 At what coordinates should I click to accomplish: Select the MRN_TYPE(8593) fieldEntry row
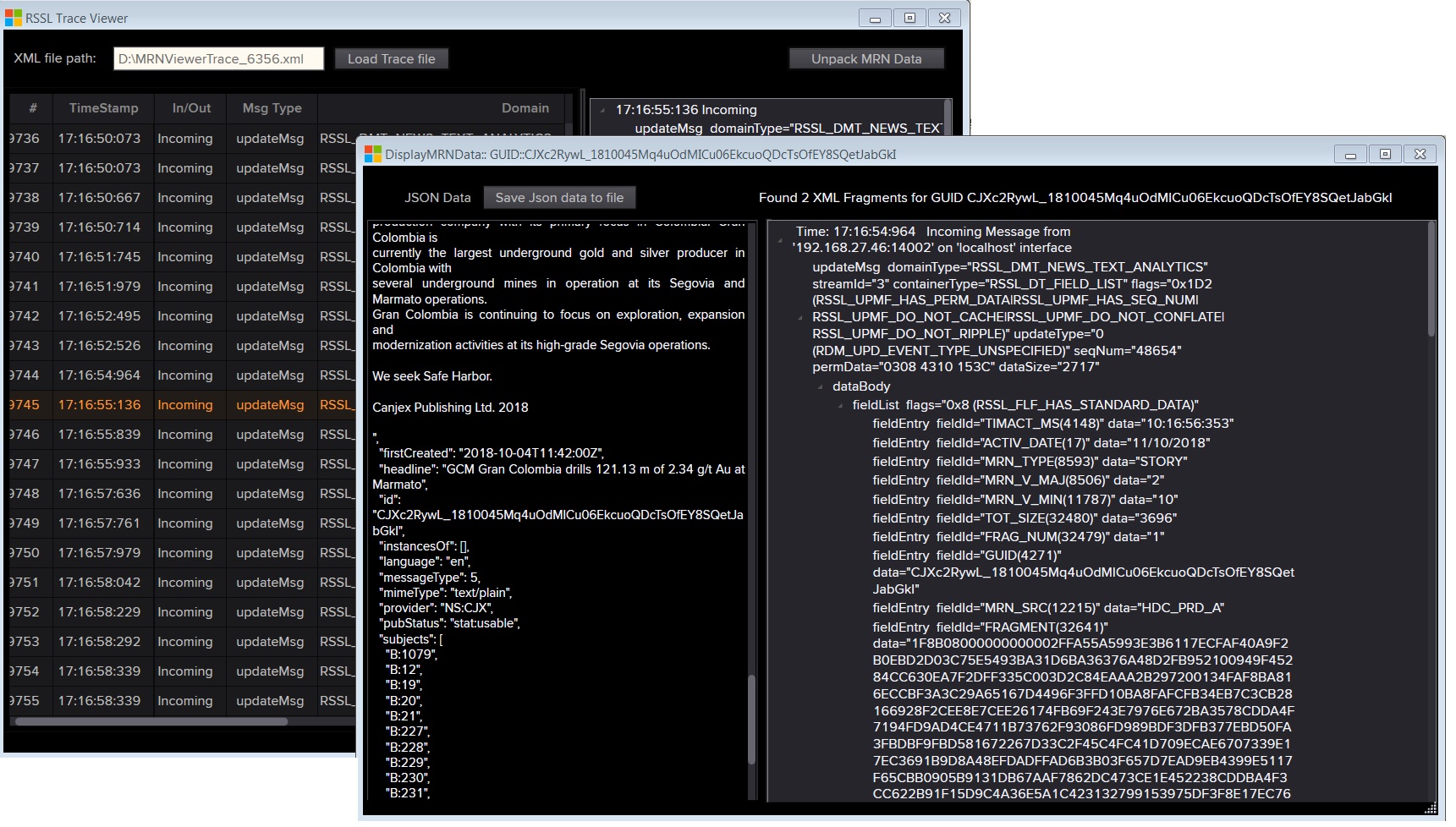[1030, 461]
